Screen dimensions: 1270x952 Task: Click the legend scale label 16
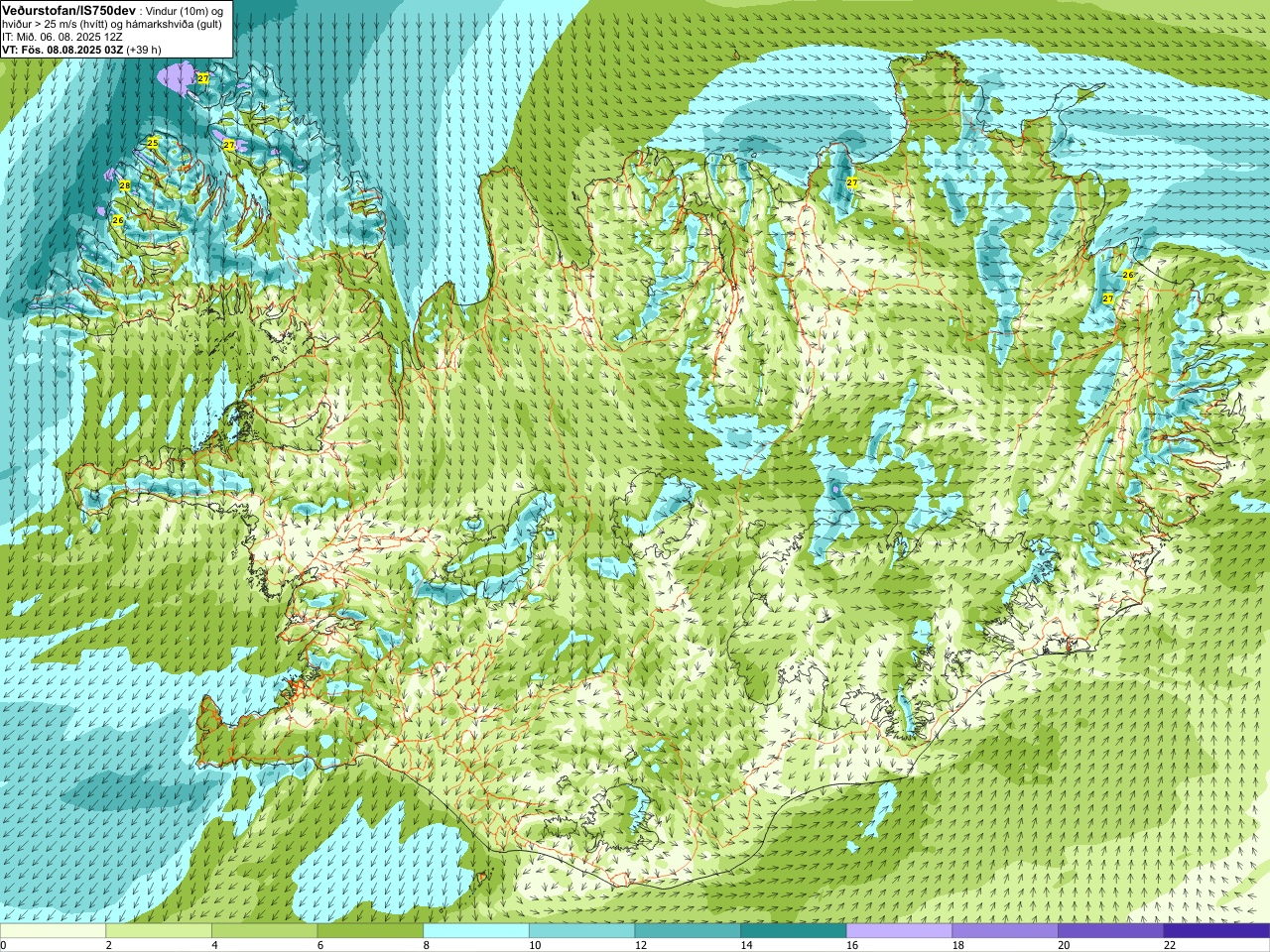click(x=851, y=946)
